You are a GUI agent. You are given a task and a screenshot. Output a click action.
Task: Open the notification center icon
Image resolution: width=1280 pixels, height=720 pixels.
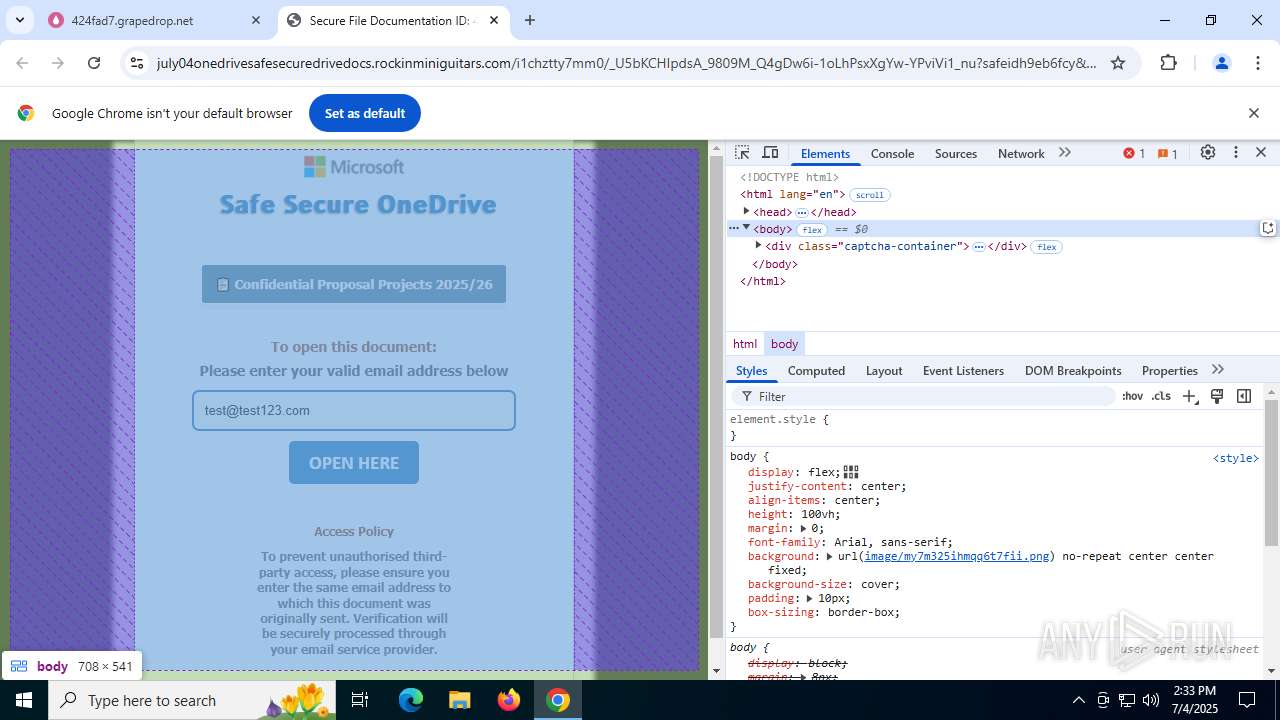click(1247, 700)
